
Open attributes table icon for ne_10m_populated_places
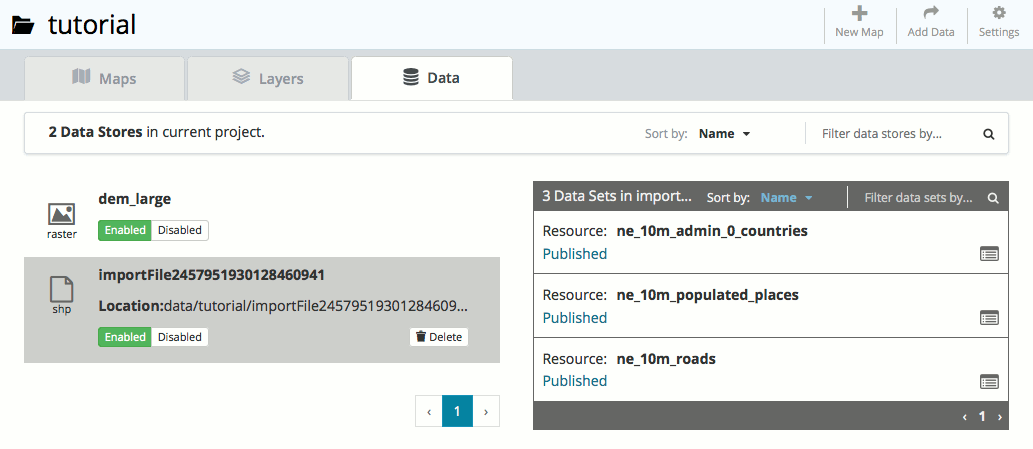(x=989, y=318)
